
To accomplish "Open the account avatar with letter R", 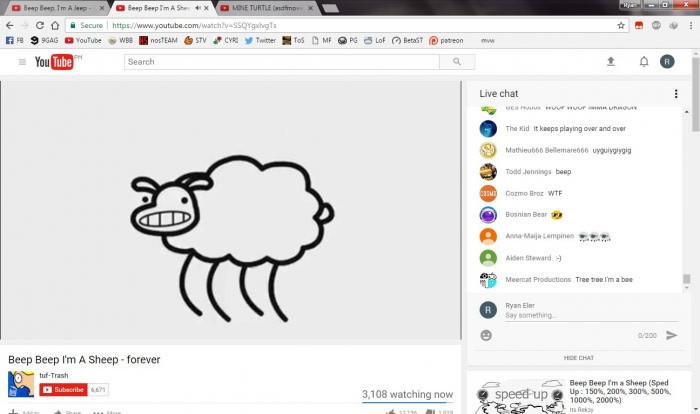I will (x=667, y=62).
